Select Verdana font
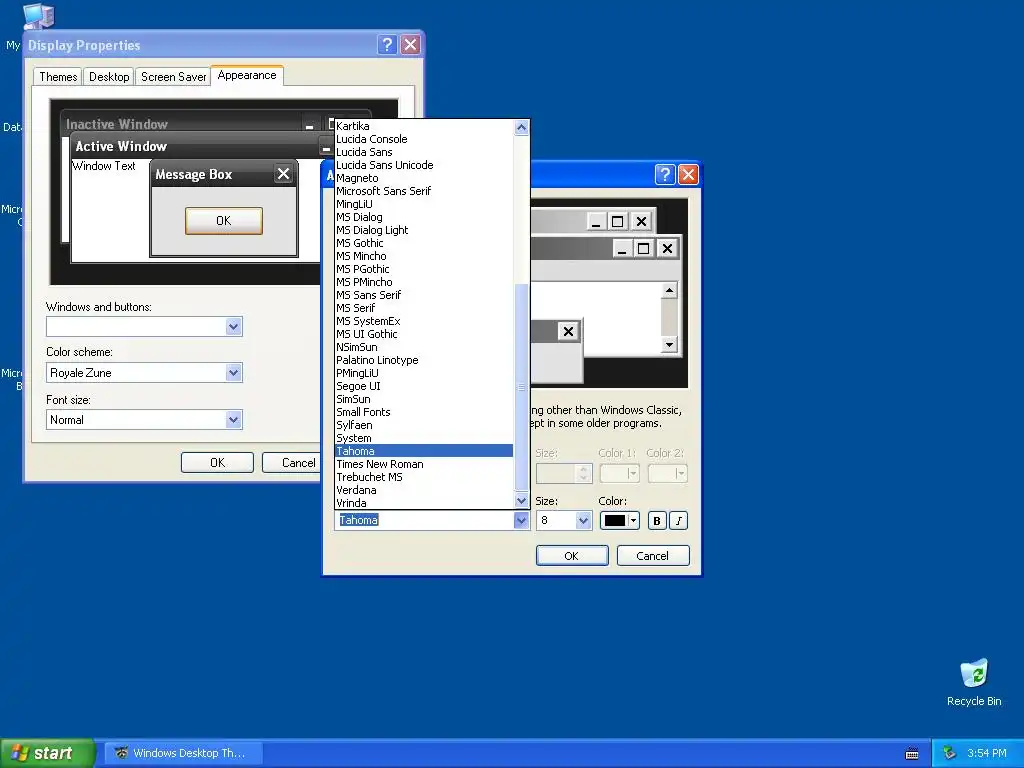The width and height of the screenshot is (1024, 768). (x=424, y=490)
